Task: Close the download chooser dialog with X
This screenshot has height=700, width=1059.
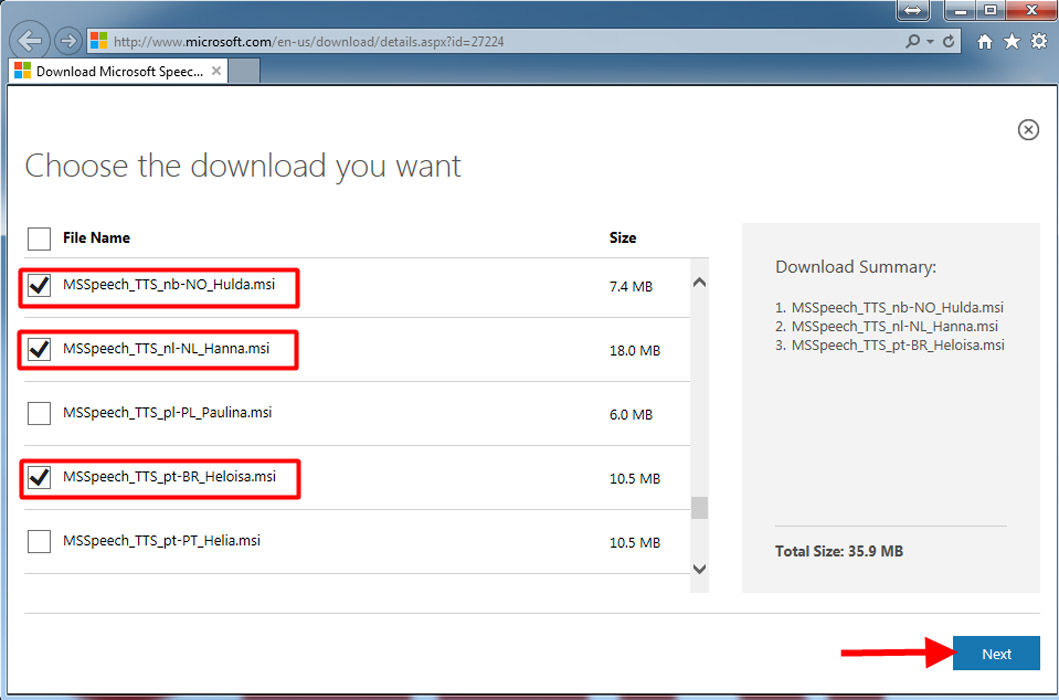Action: (1028, 130)
